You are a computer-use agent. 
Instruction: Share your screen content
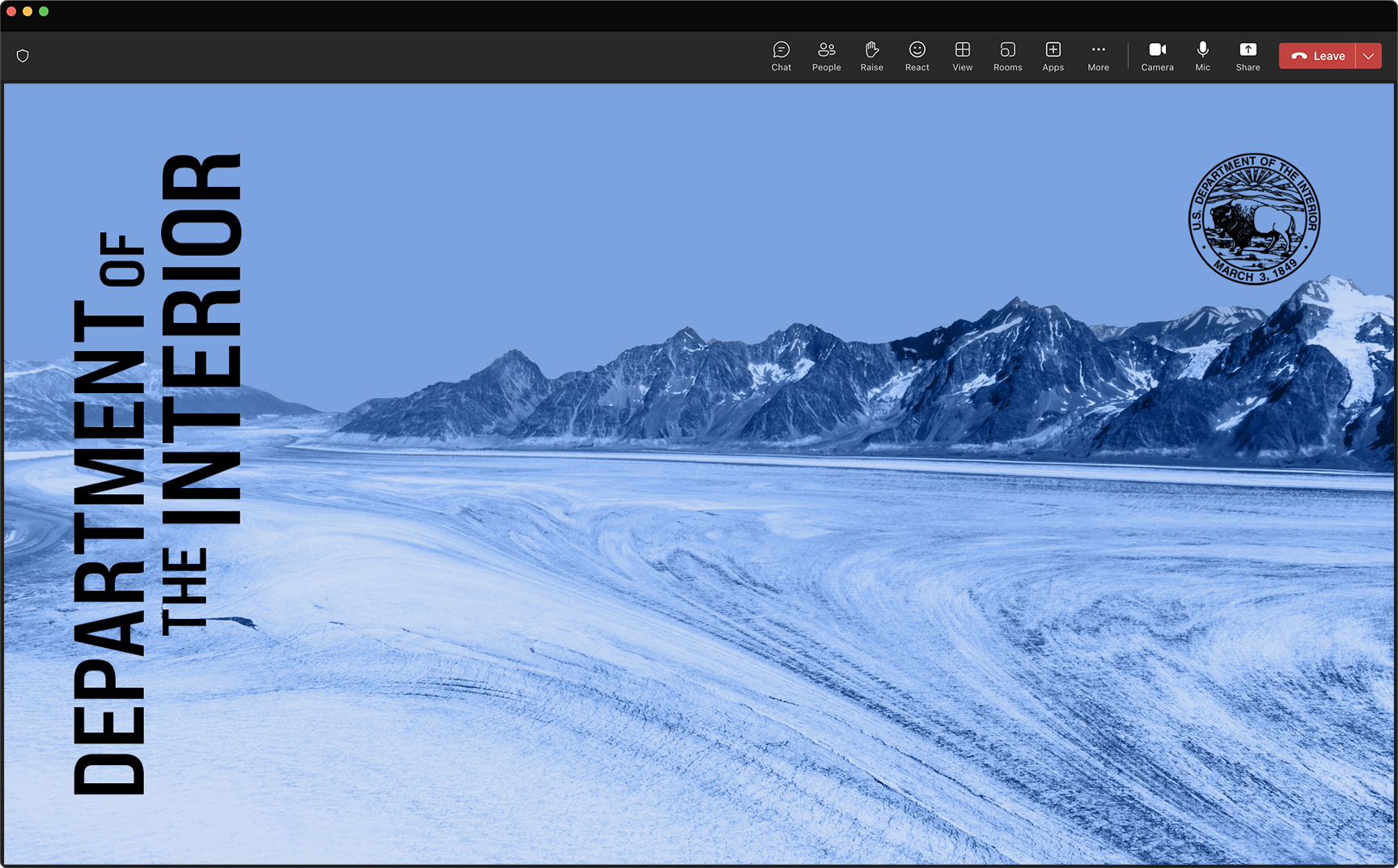coord(1248,56)
